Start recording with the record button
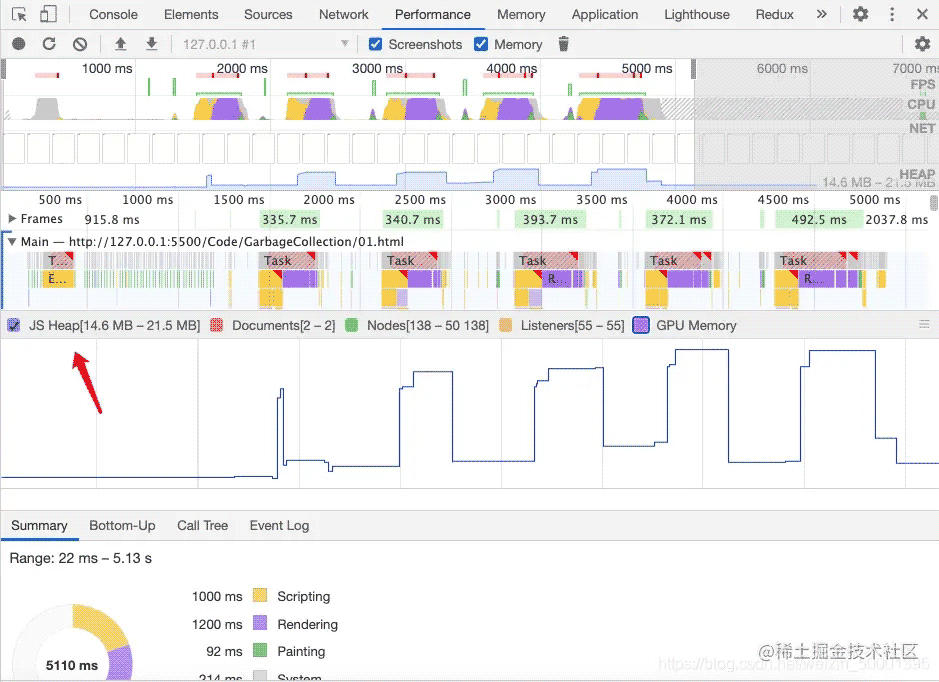Screen dimensions: 939x682 tap(19, 44)
